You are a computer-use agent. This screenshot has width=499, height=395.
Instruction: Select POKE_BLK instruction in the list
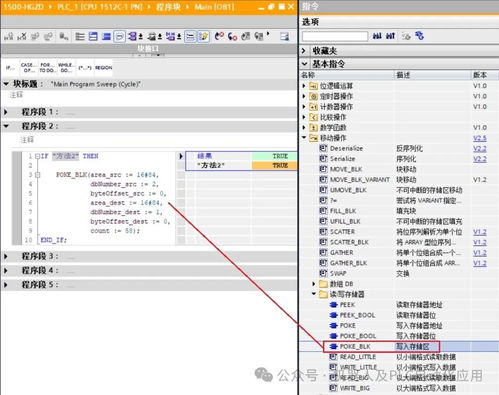382,347
